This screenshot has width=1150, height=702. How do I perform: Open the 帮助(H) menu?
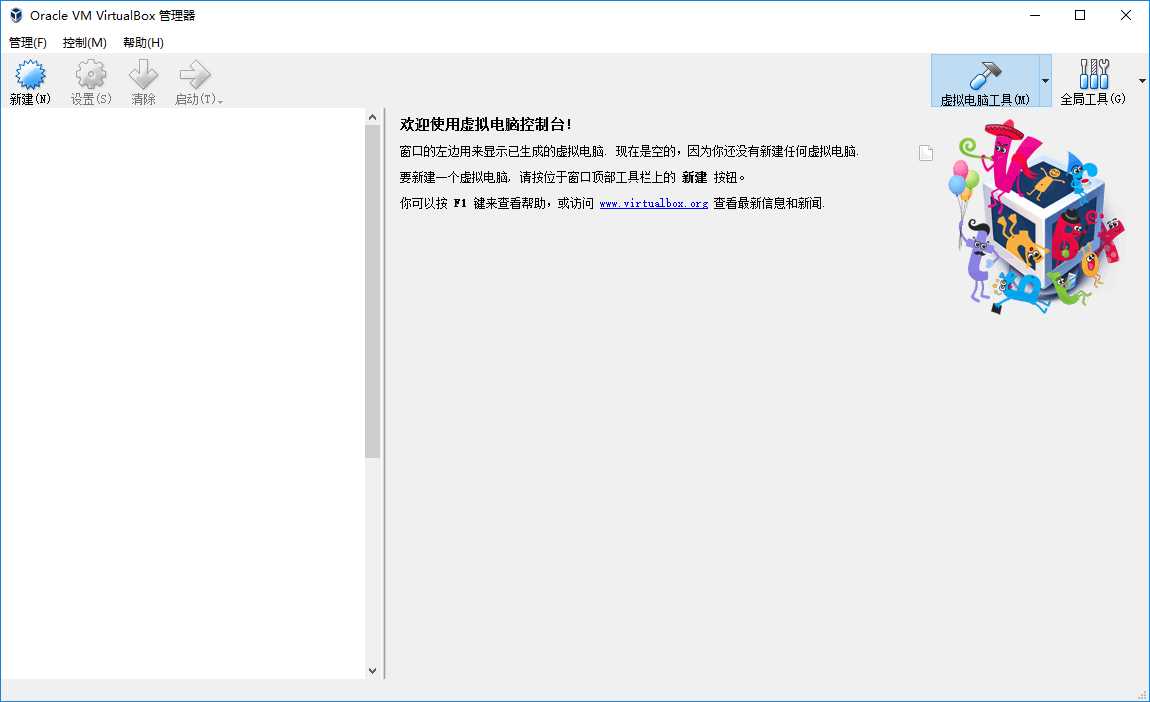(x=143, y=43)
